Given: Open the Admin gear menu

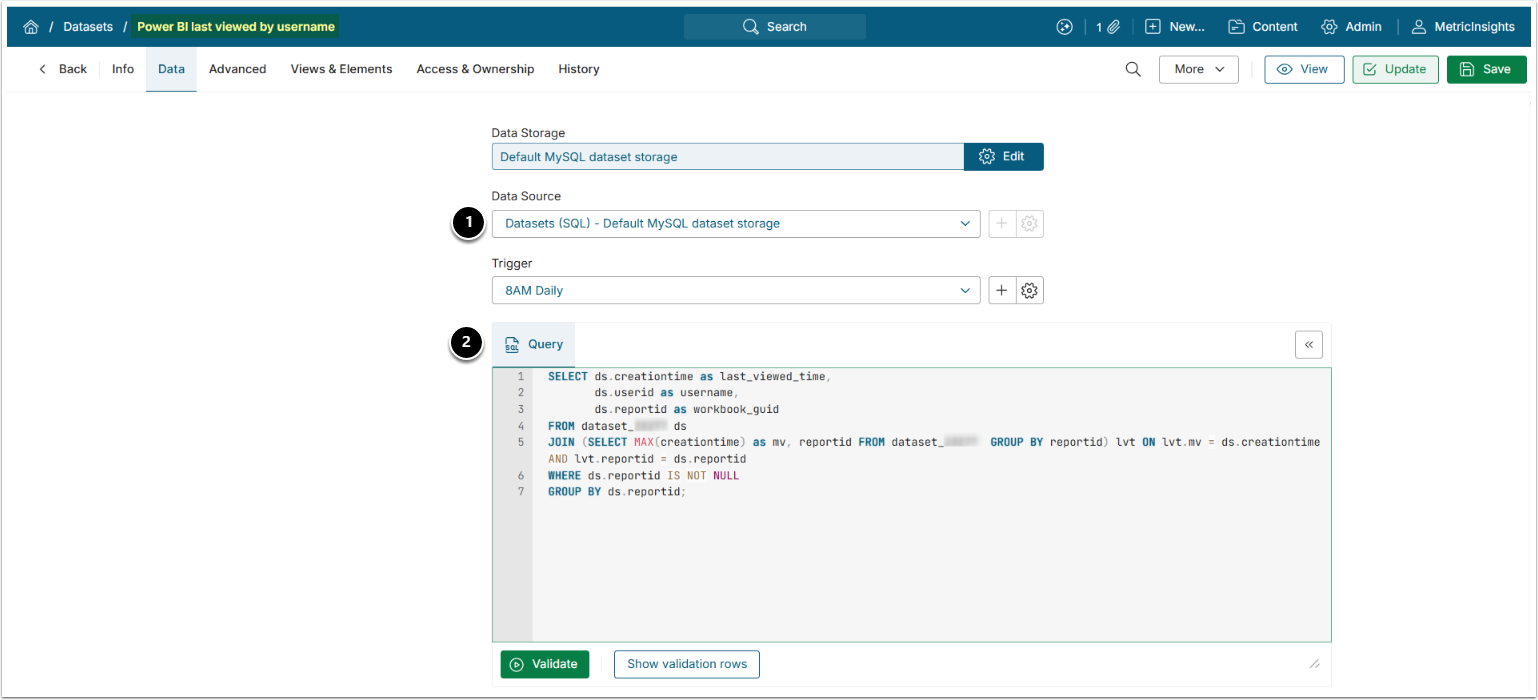Looking at the screenshot, I should tap(1351, 27).
